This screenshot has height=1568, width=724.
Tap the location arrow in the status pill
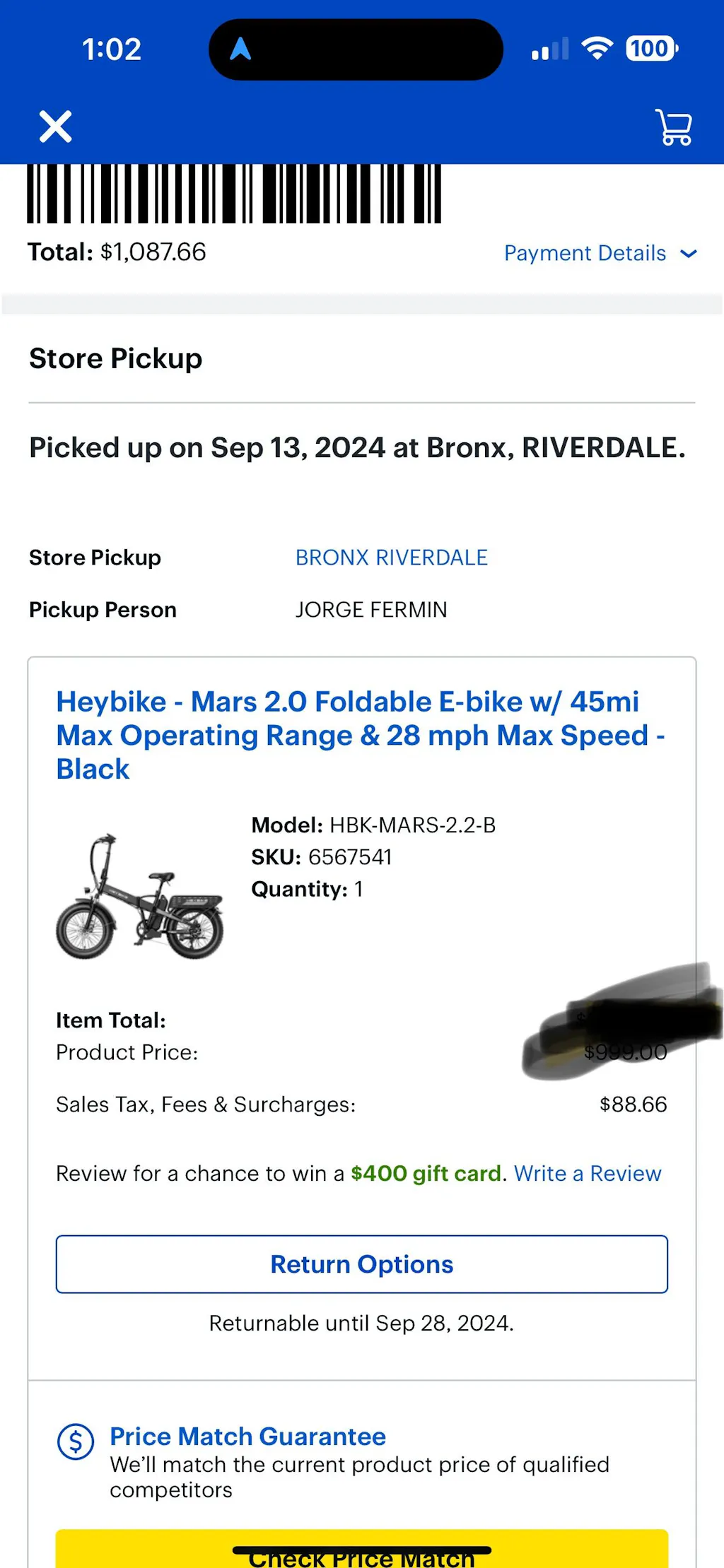[x=240, y=49]
